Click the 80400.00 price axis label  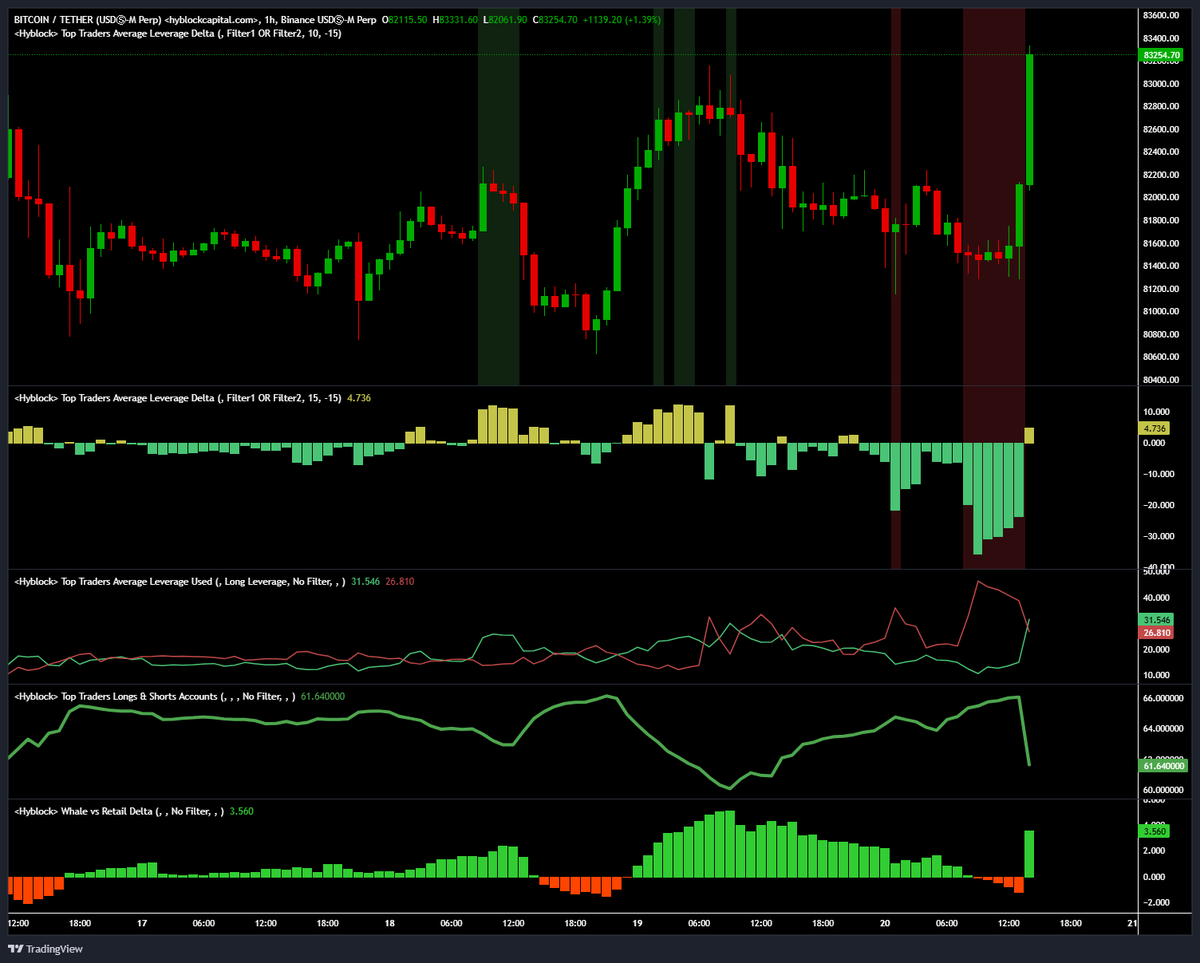[x=1161, y=380]
